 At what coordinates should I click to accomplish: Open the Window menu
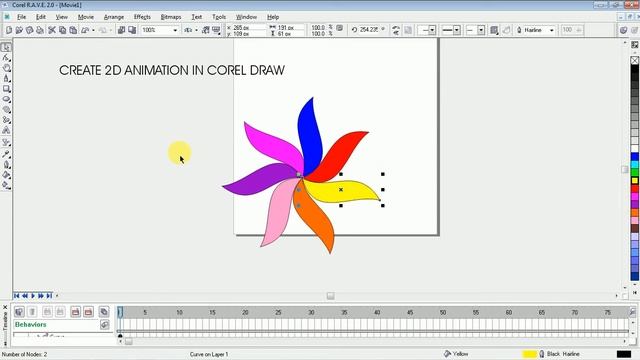point(246,17)
